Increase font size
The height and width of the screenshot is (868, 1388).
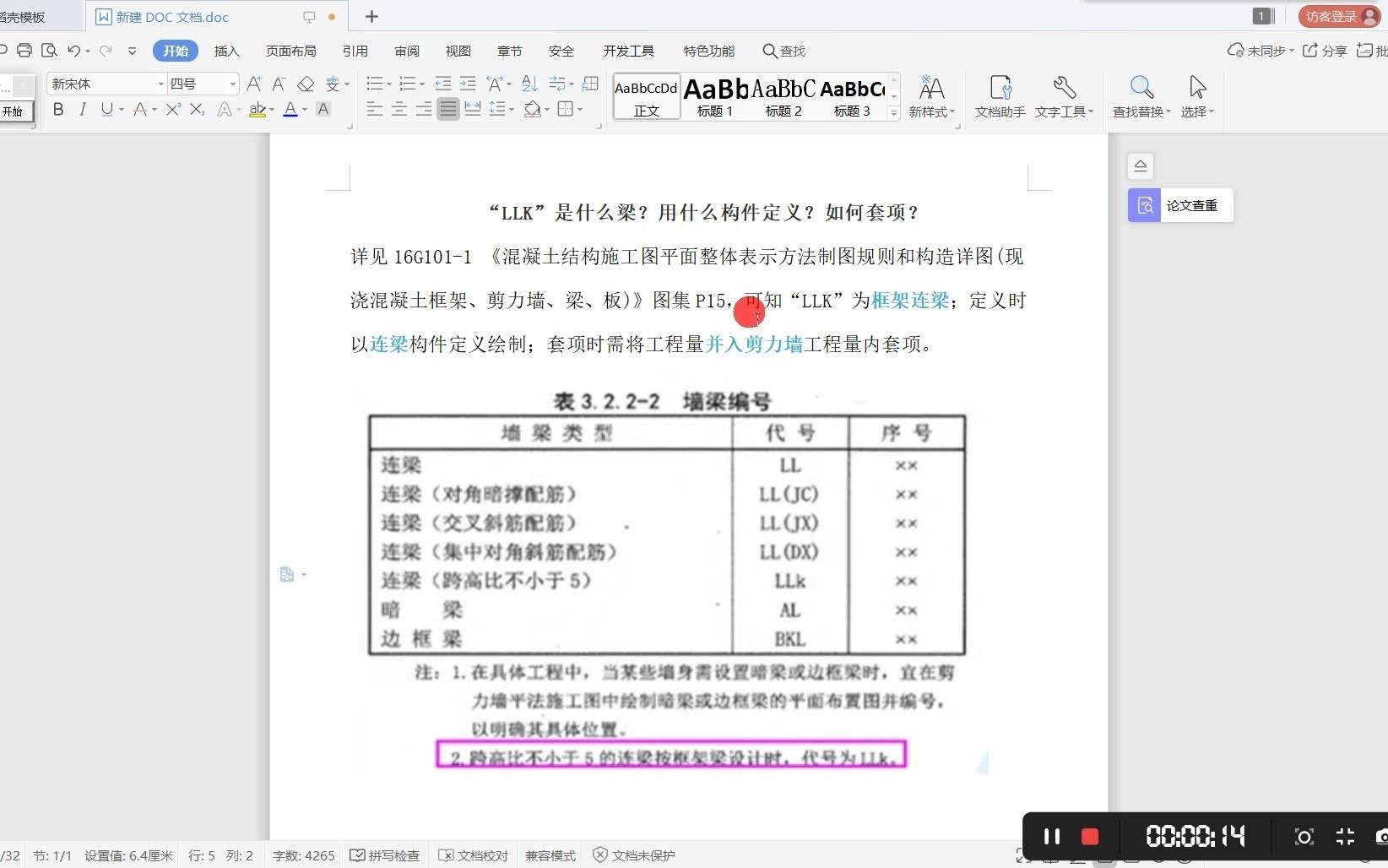point(254,84)
